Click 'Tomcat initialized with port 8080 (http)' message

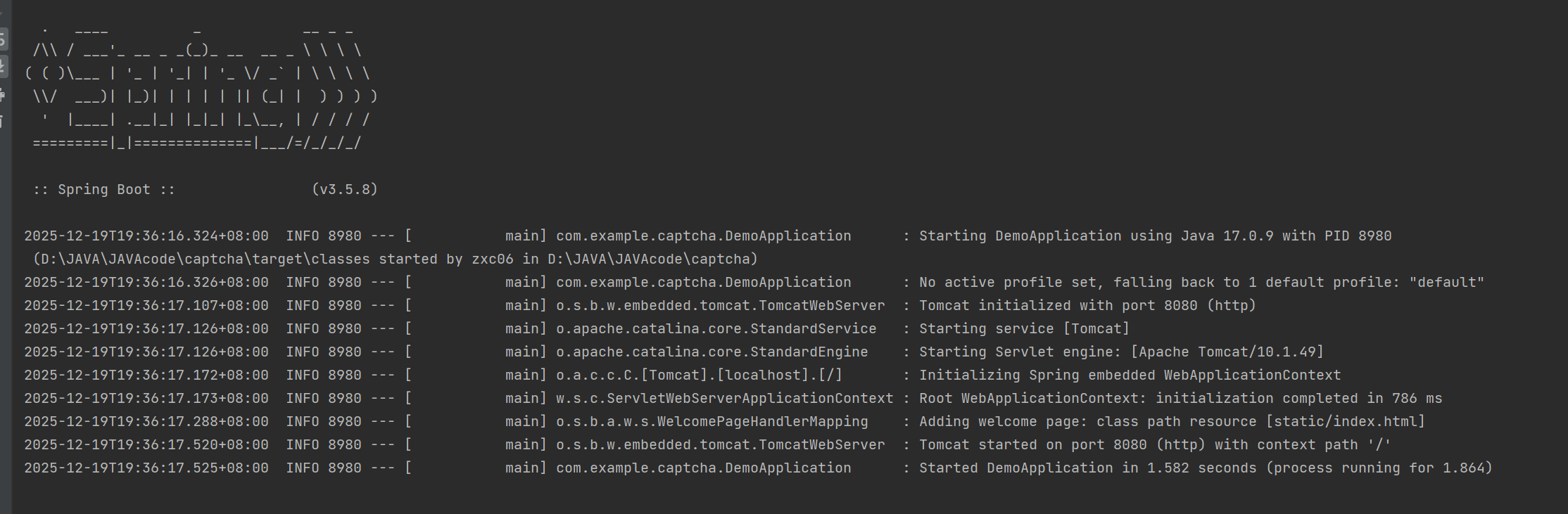pos(1087,305)
